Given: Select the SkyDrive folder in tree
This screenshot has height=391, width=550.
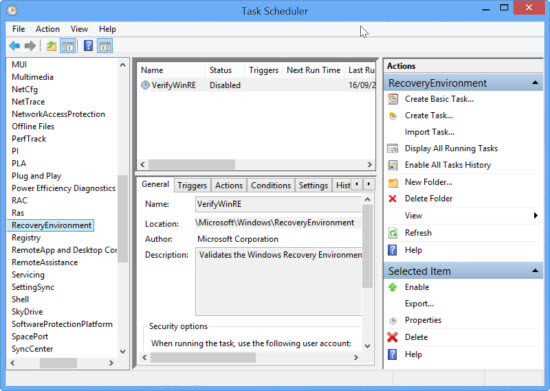Looking at the screenshot, I should tap(27, 312).
